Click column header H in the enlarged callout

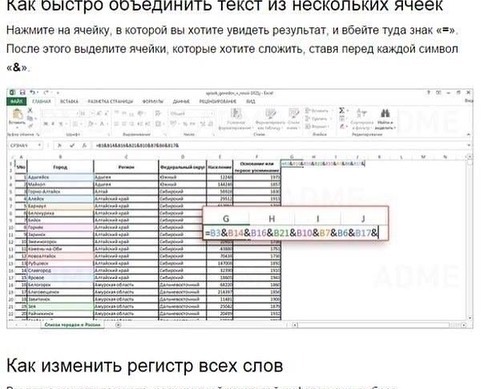(272, 219)
